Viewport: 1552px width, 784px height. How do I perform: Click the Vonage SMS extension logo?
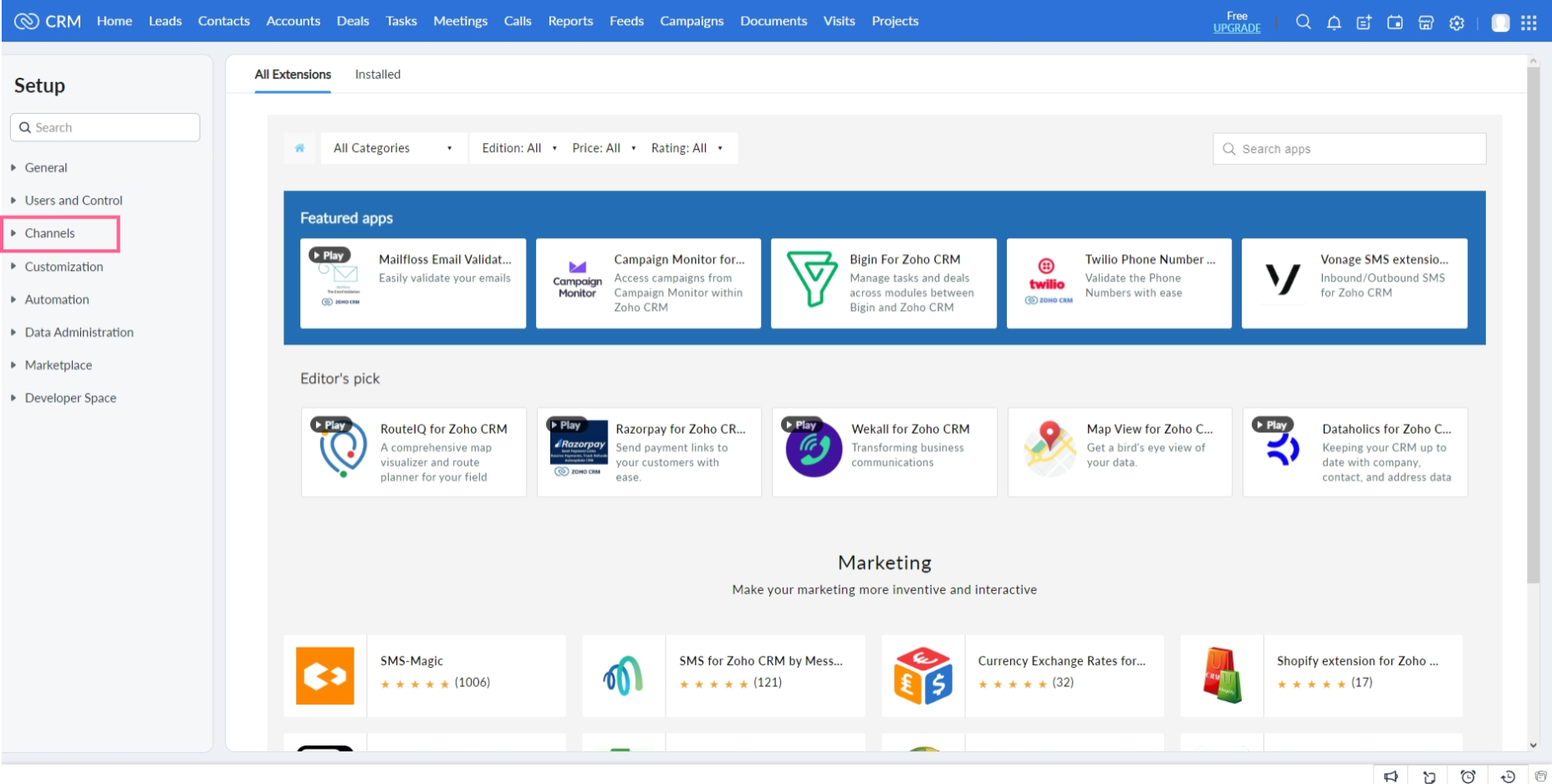(1282, 279)
